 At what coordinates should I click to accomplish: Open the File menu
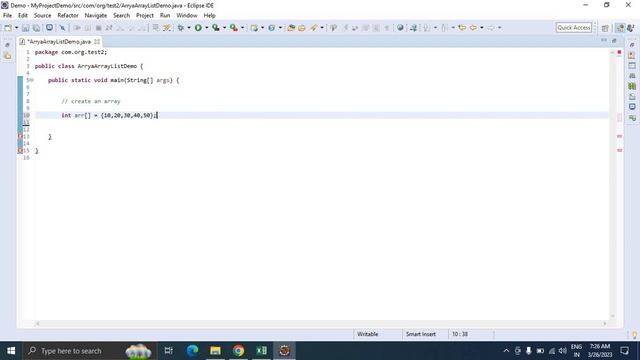coord(7,16)
